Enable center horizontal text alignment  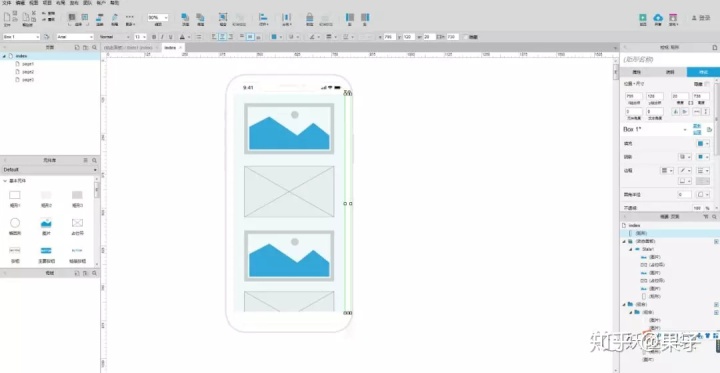click(x=222, y=37)
